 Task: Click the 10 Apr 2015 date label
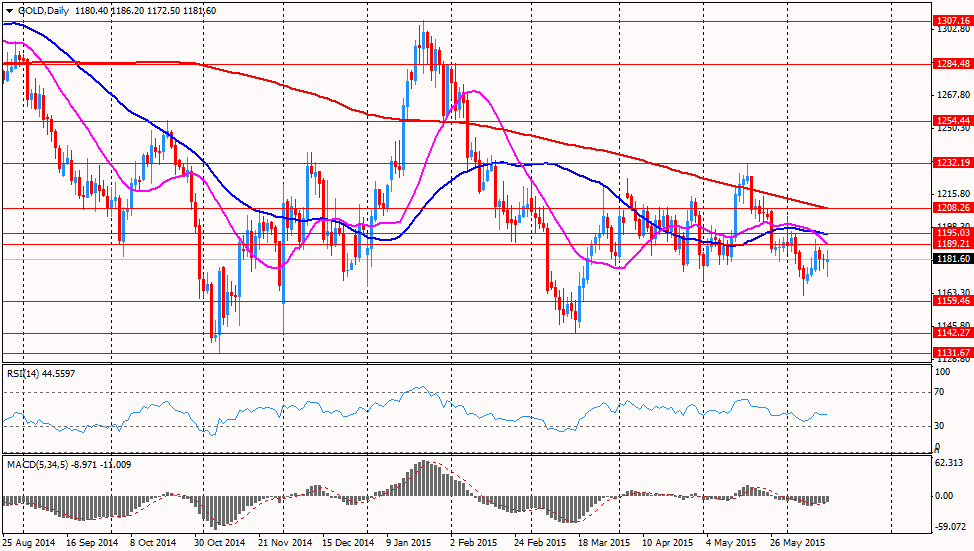(x=668, y=542)
